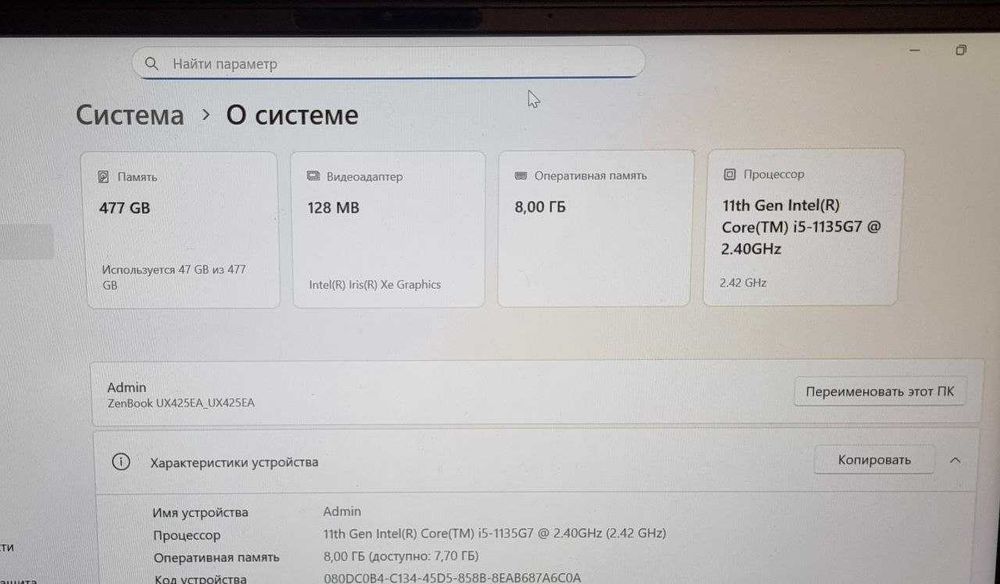
Task: Open the 477 GB storage card
Action: click(183, 230)
